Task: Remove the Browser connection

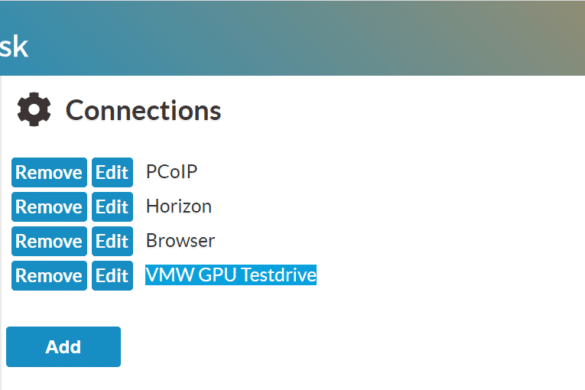Action: point(49,241)
